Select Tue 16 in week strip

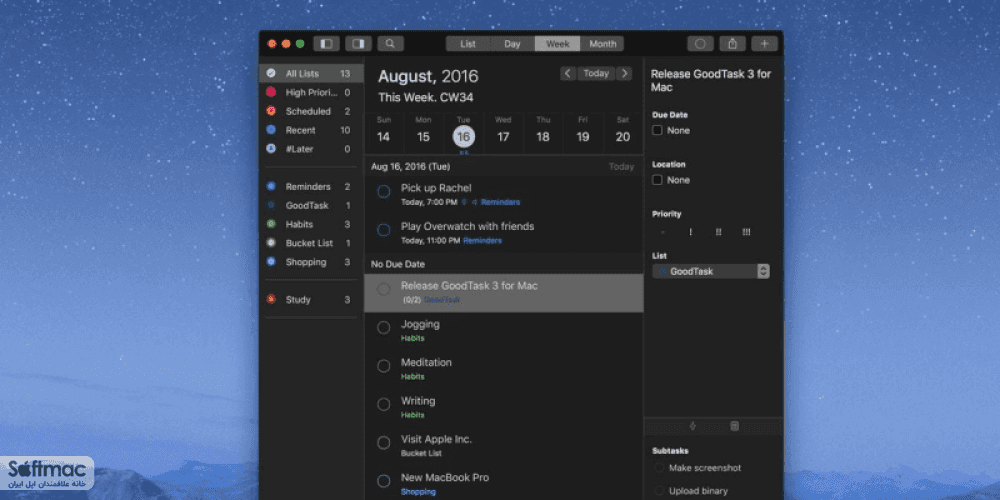point(464,133)
